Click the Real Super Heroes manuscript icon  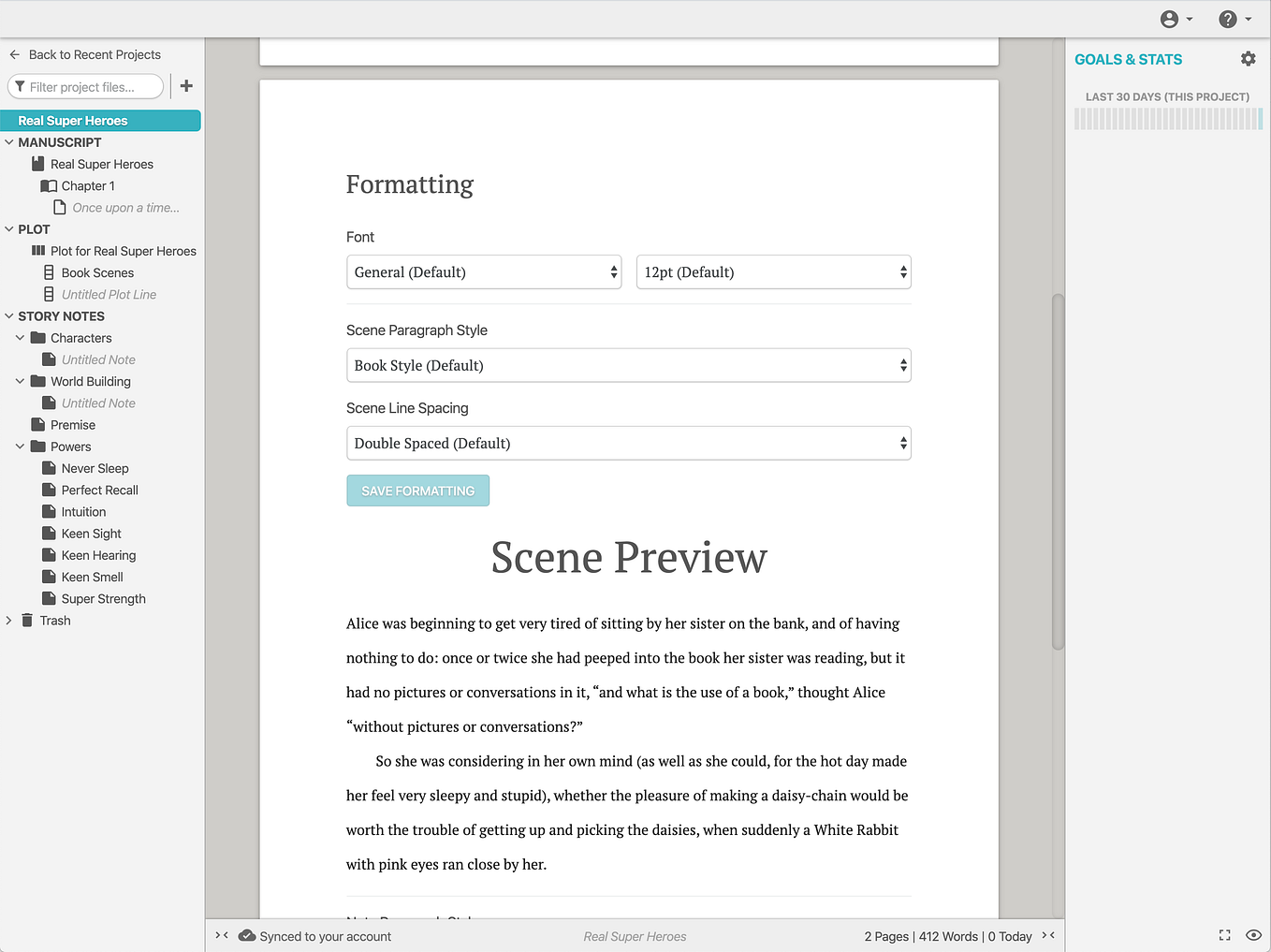pyautogui.click(x=38, y=164)
